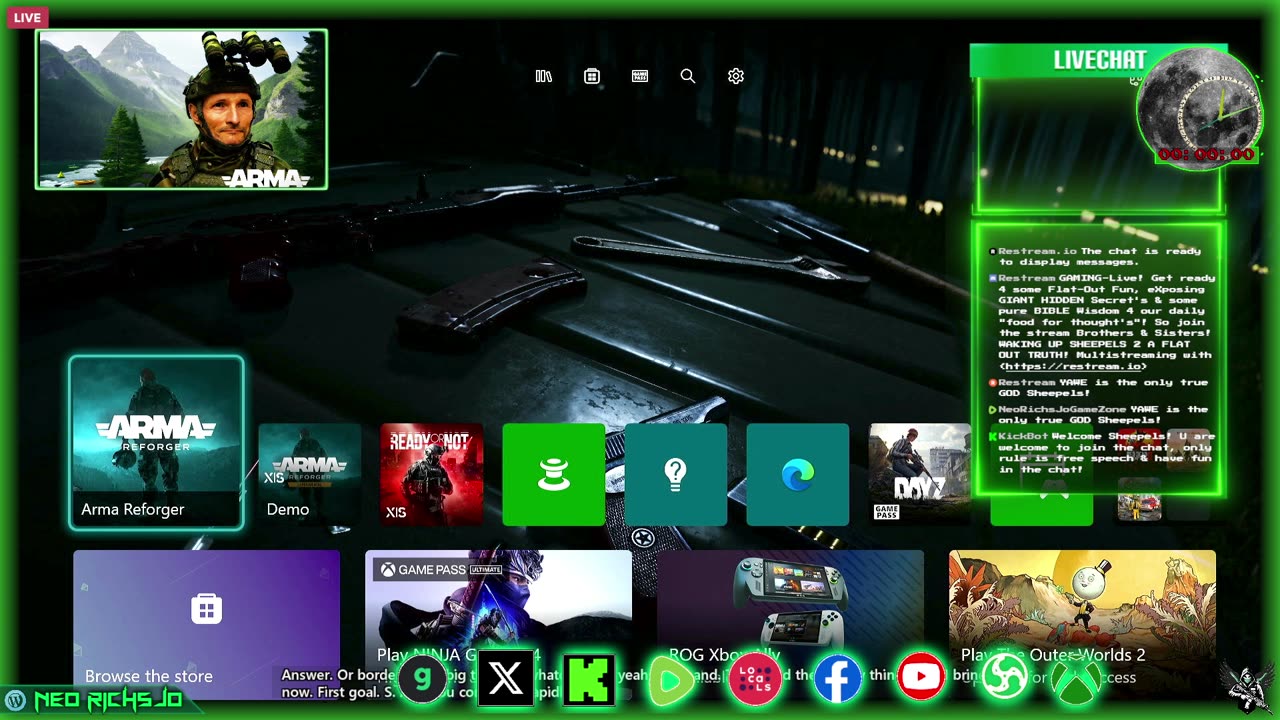Click the restream.io link in chat
The image size is (1280, 720).
(1074, 366)
